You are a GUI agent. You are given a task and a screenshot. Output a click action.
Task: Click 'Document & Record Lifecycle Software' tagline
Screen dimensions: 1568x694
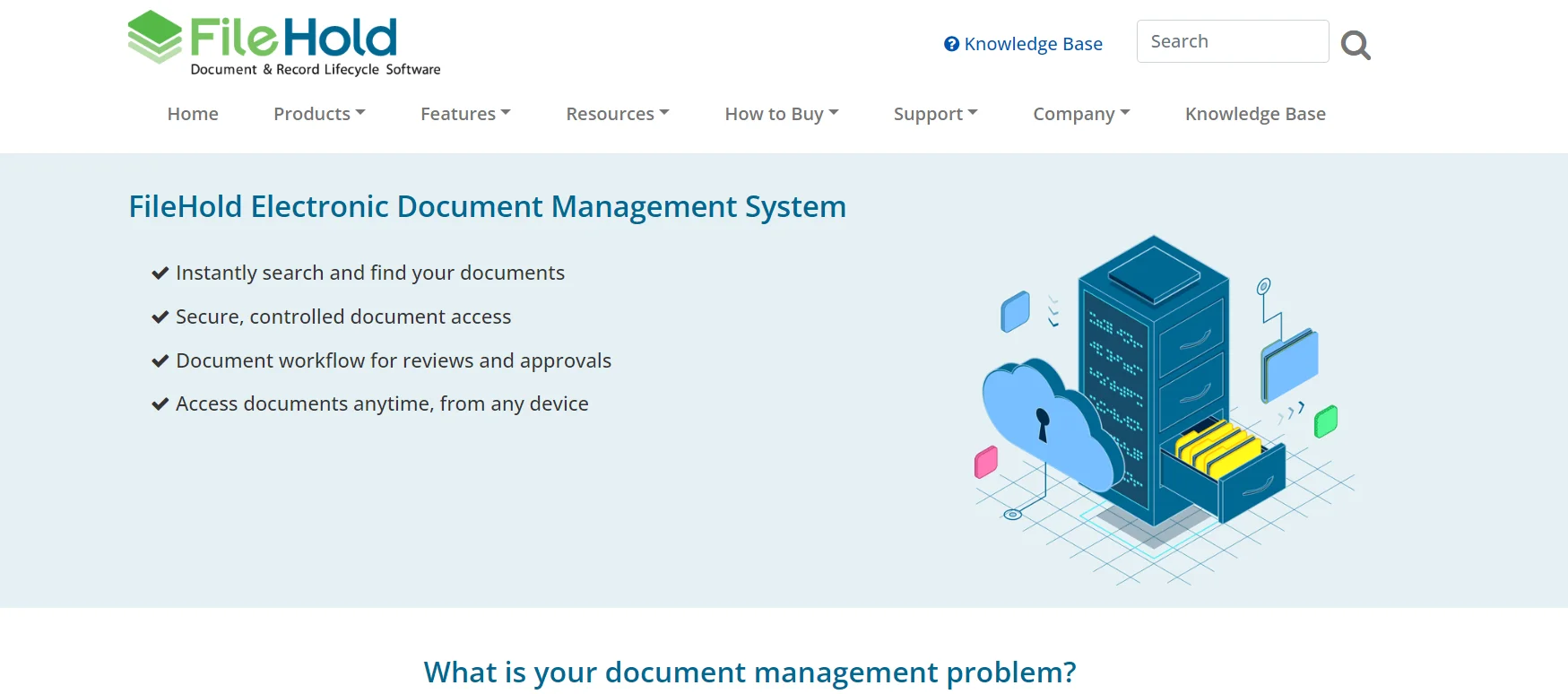coord(316,69)
